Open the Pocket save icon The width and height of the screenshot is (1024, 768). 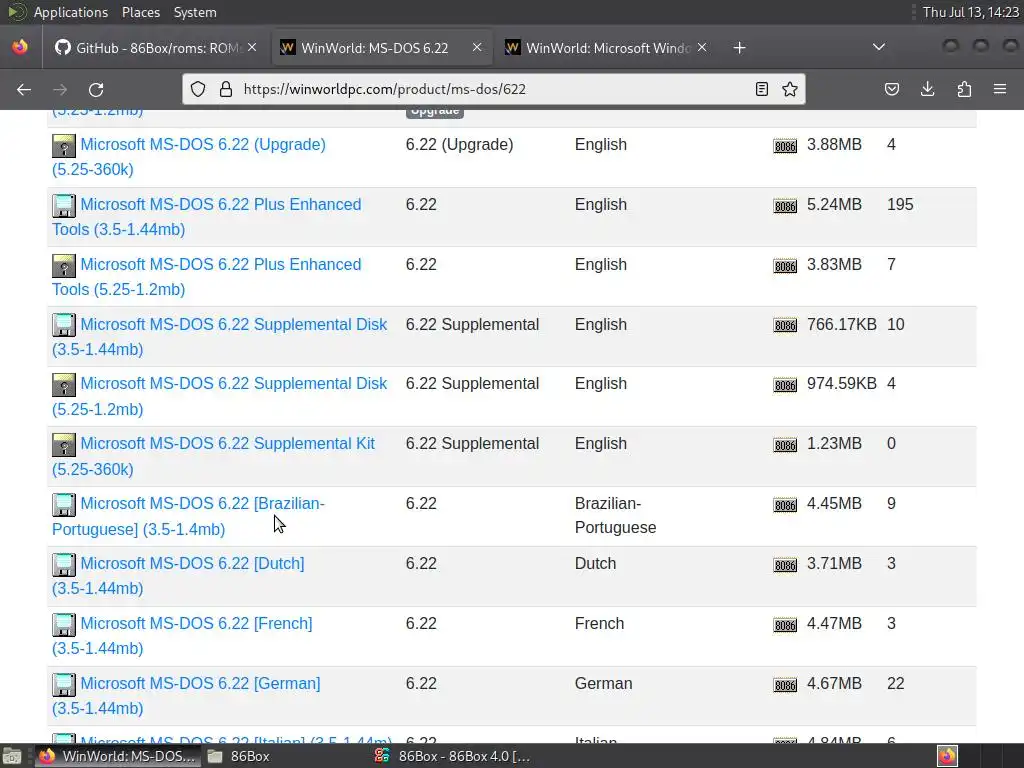pyautogui.click(x=891, y=89)
